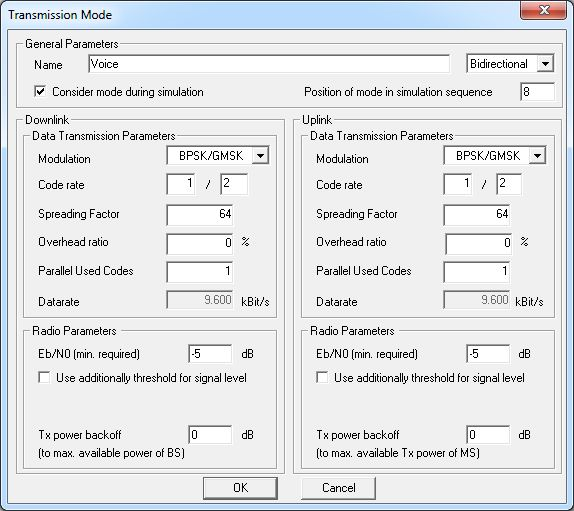Select the Uplink code rate numerator field
Screen dimensions: 574x511
click(457, 184)
